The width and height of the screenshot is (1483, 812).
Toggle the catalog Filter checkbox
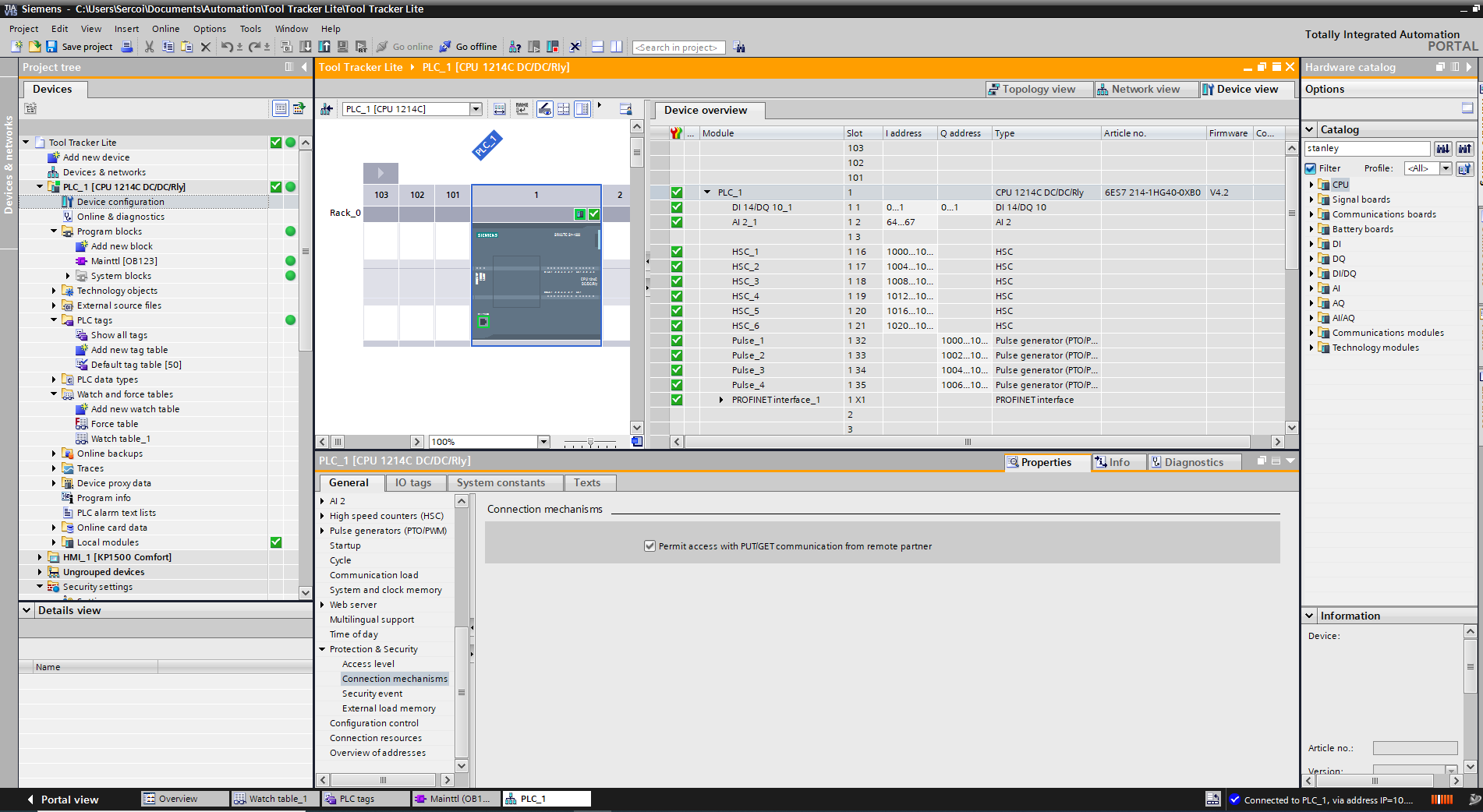[x=1311, y=168]
